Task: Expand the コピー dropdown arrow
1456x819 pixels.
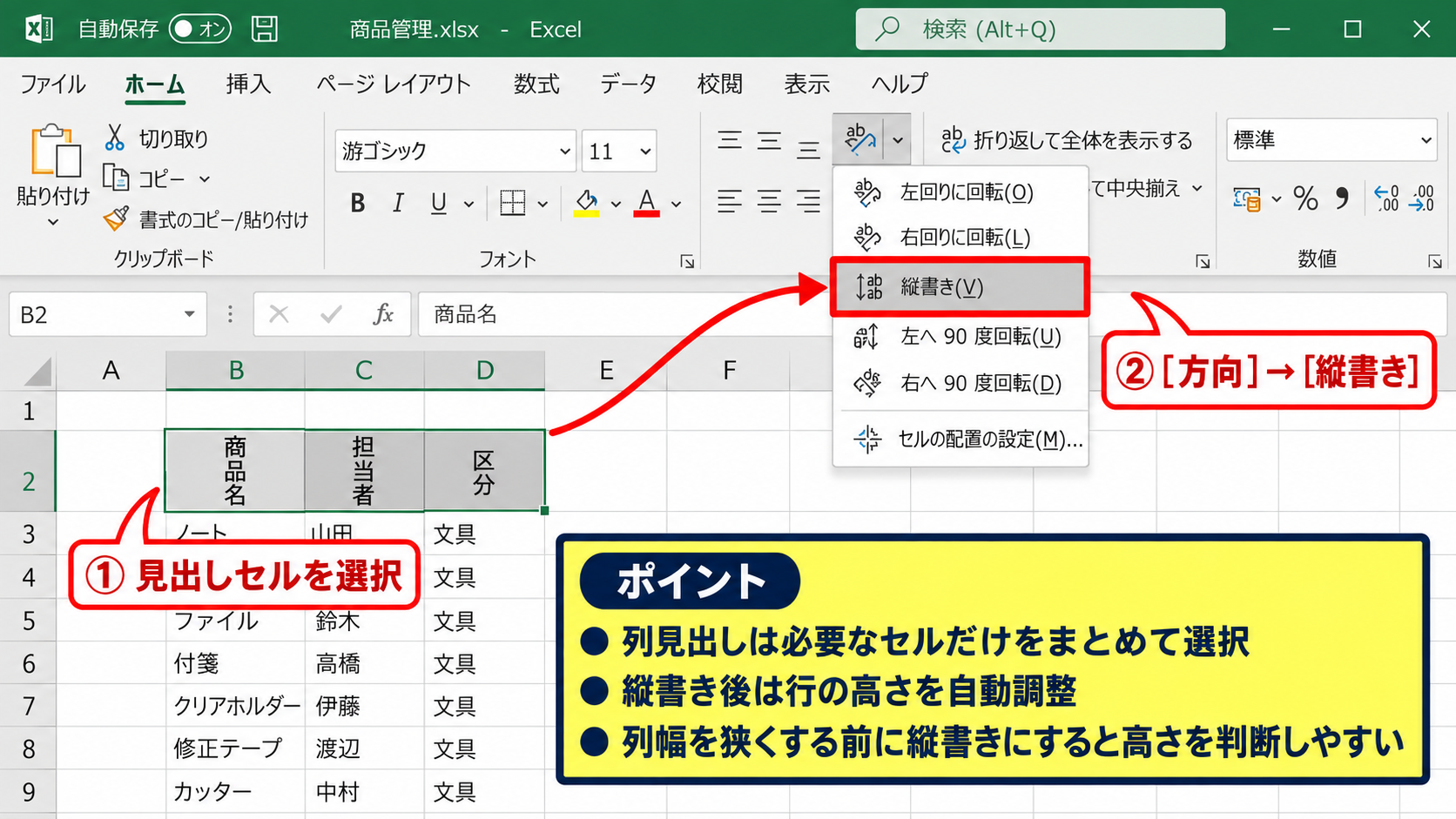Action: pyautogui.click(x=205, y=179)
